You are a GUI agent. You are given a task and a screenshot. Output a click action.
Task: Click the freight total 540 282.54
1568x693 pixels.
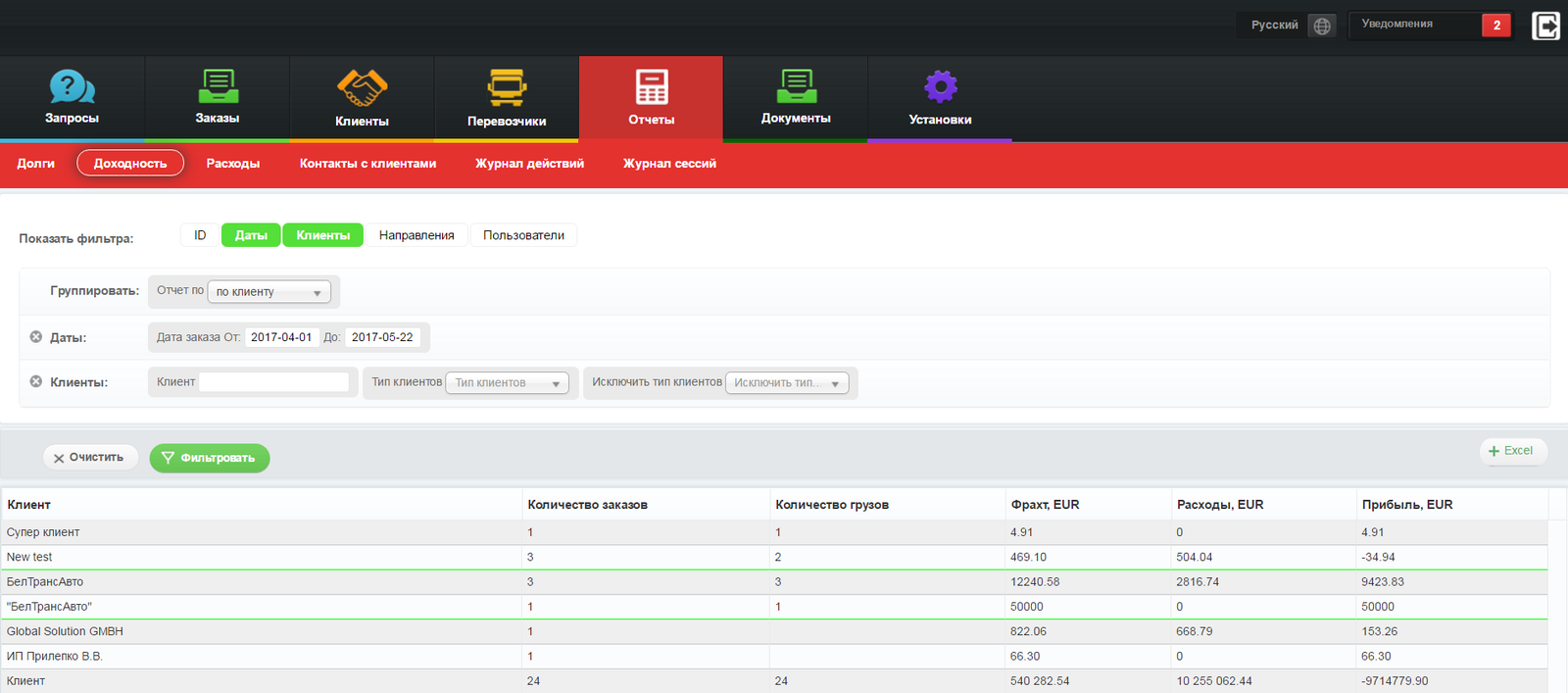pos(1040,681)
